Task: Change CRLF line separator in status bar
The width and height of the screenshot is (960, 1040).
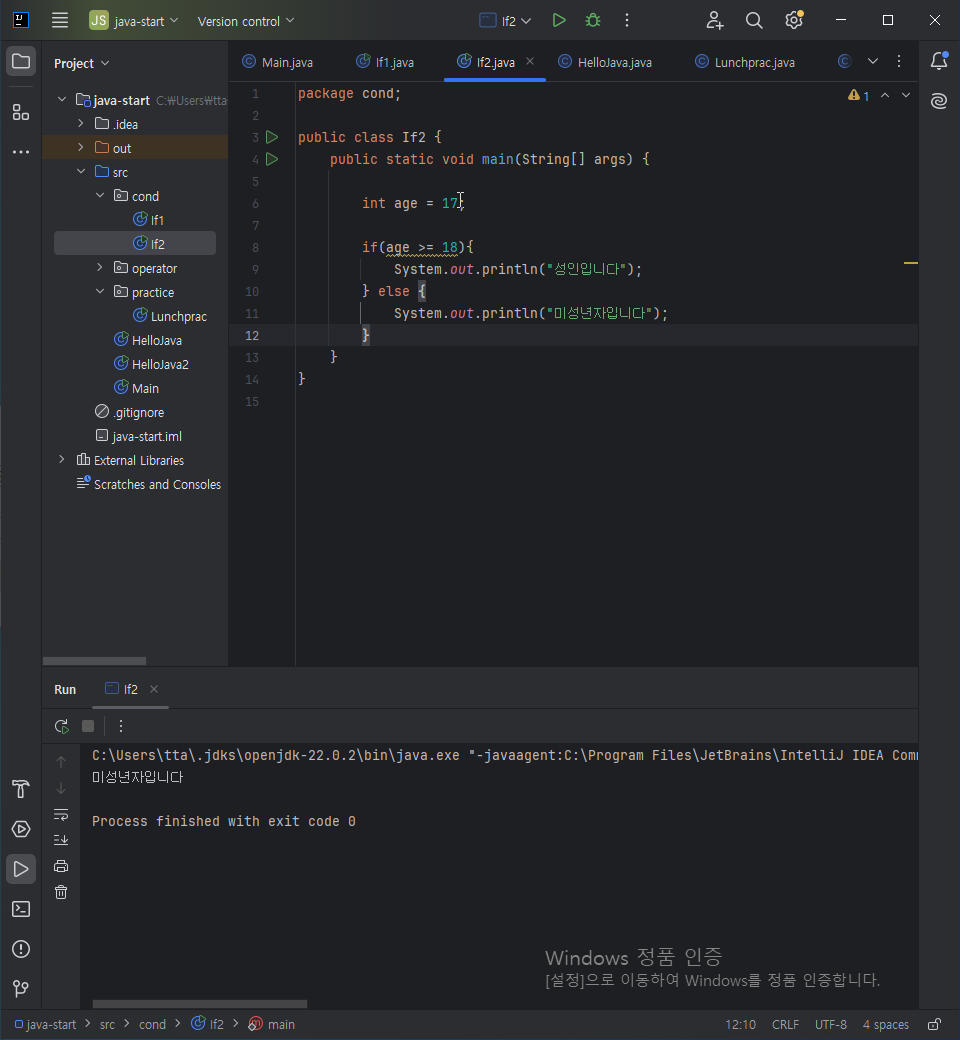Action: (786, 1025)
